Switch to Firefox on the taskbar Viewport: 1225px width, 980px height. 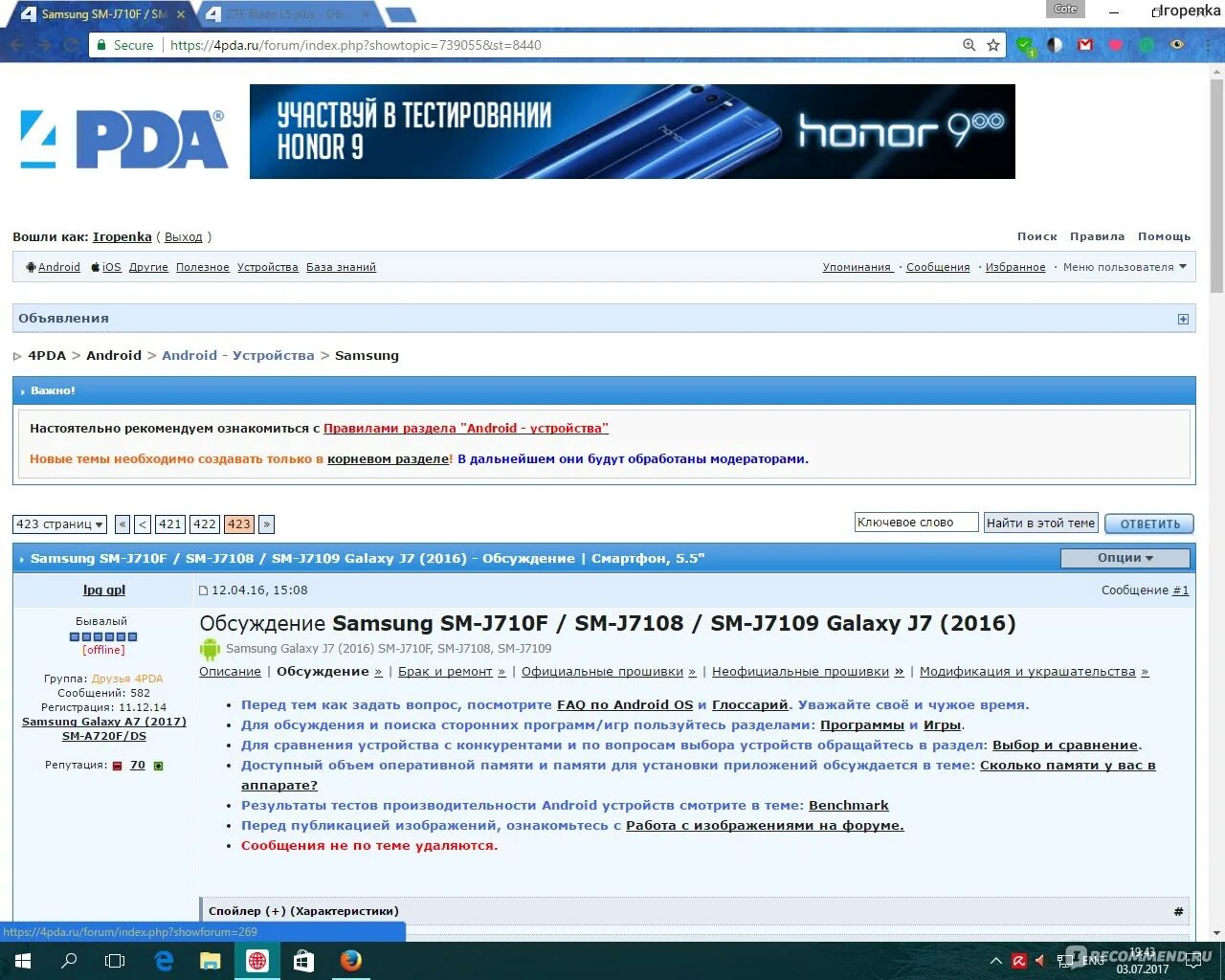[351, 960]
